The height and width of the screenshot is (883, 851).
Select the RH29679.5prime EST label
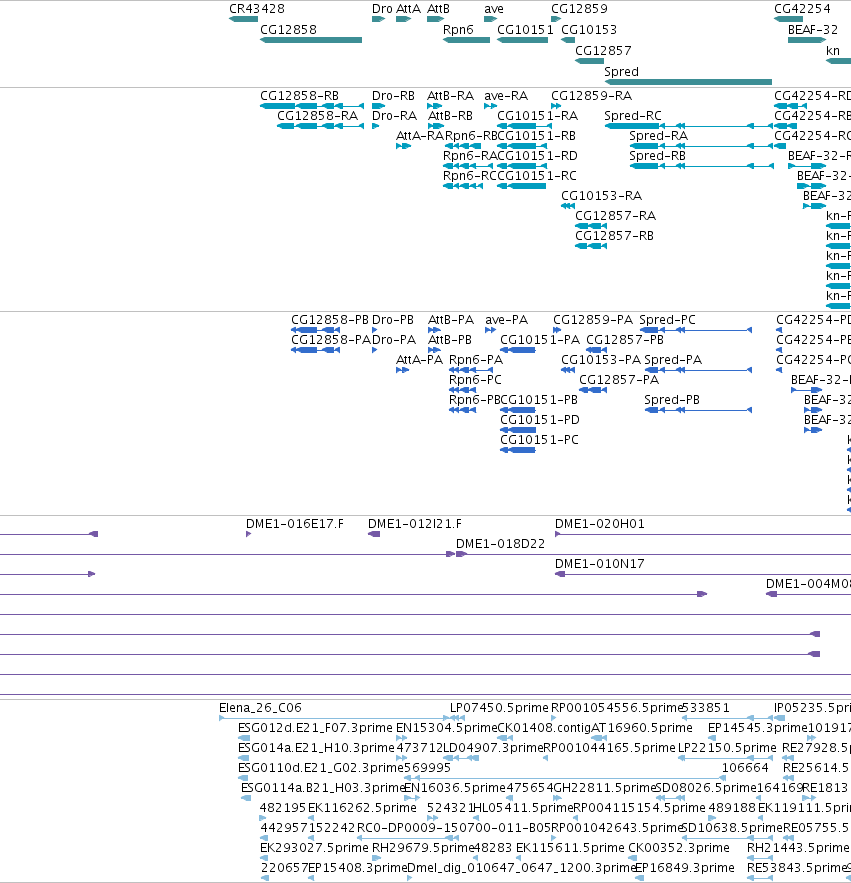[423, 848]
